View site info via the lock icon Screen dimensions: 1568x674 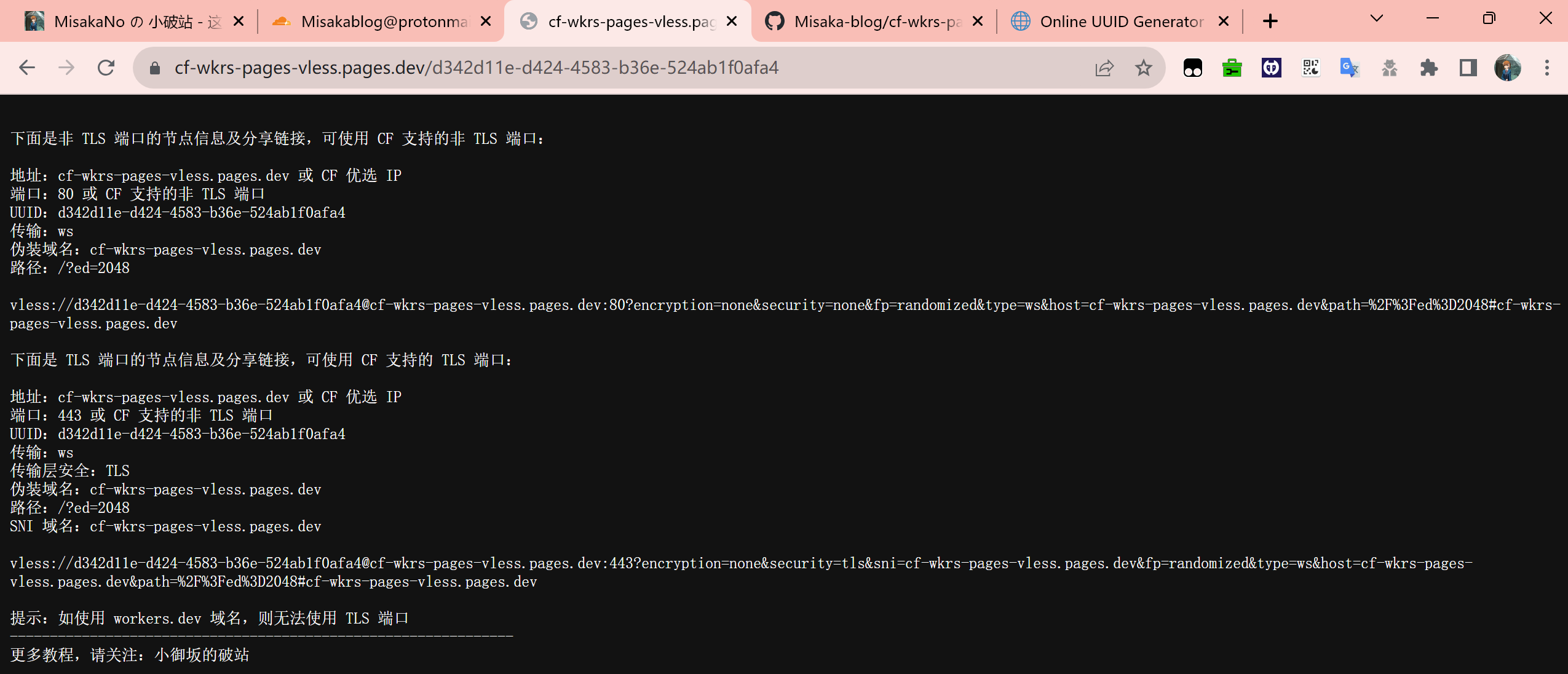155,68
